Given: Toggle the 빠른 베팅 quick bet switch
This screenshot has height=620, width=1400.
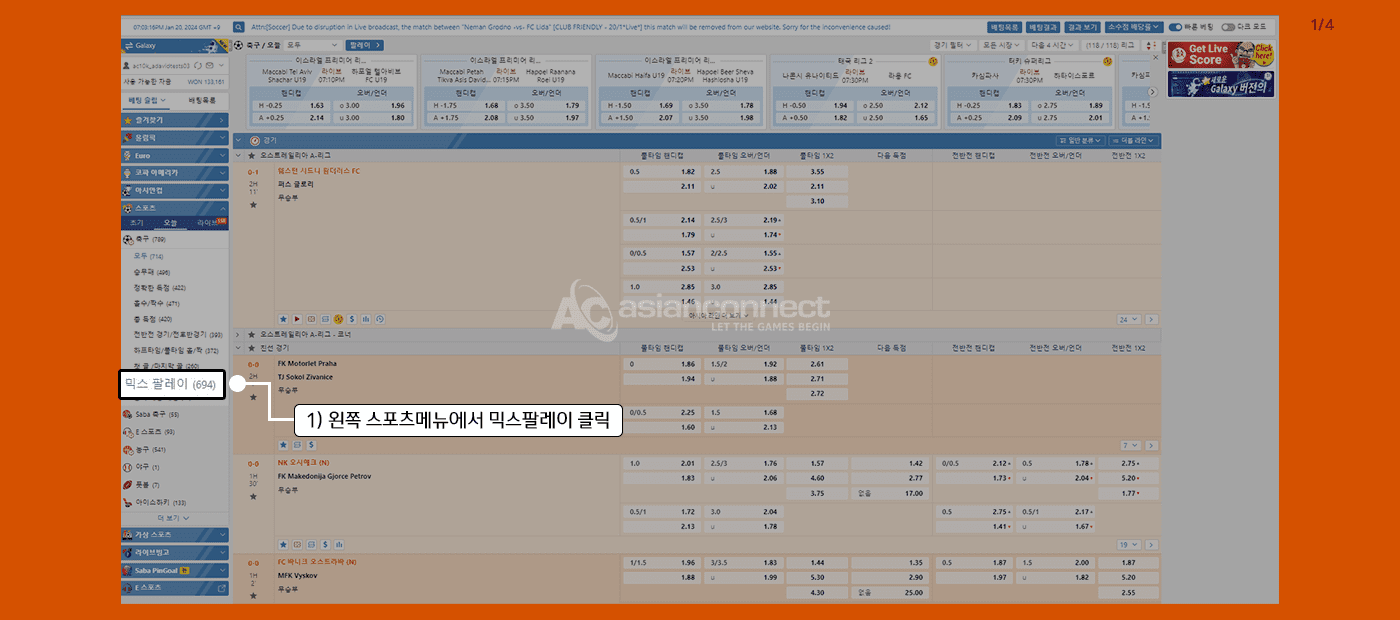Looking at the screenshot, I should (x=1175, y=27).
